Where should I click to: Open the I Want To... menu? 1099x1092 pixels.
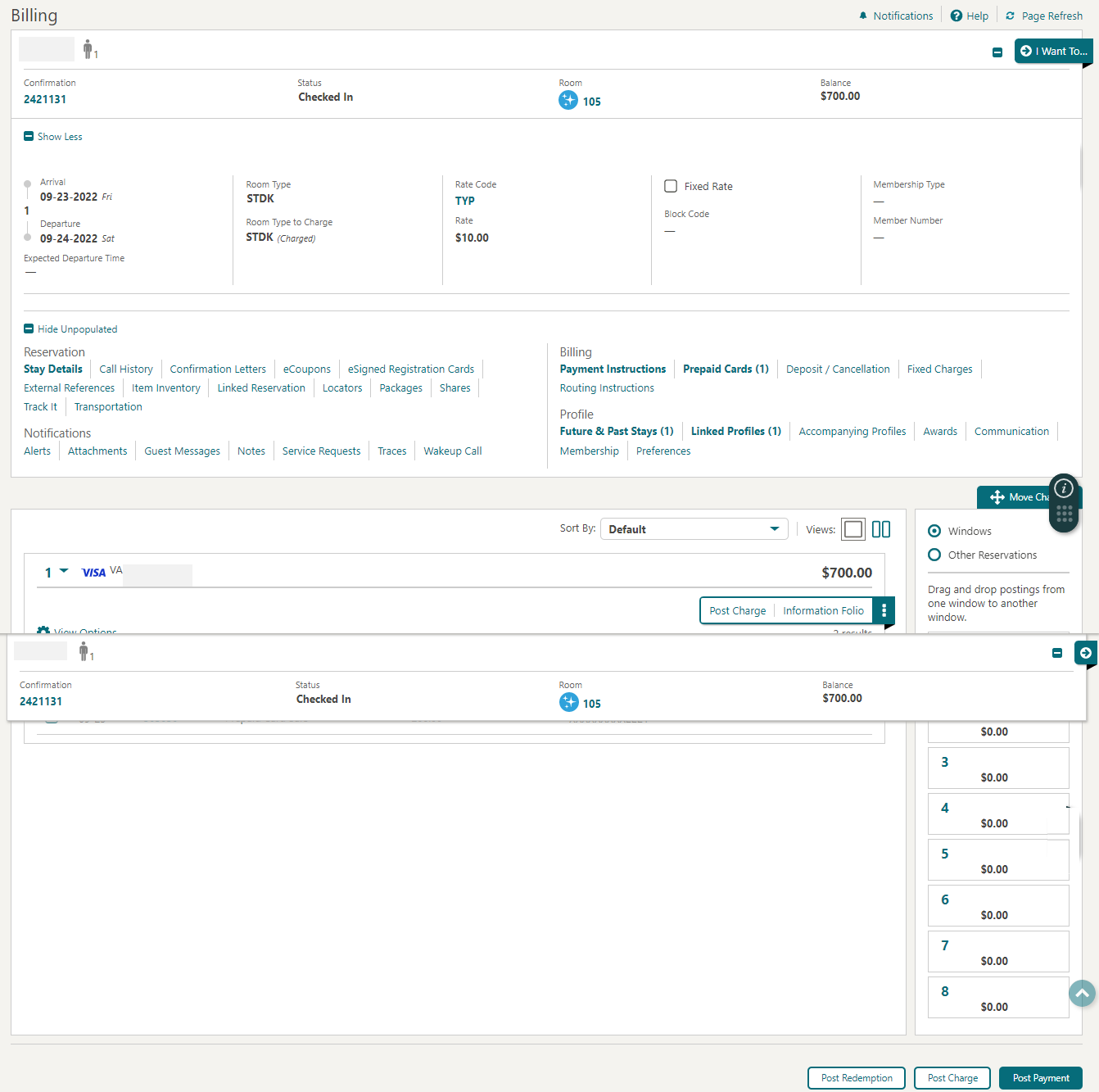[x=1053, y=51]
